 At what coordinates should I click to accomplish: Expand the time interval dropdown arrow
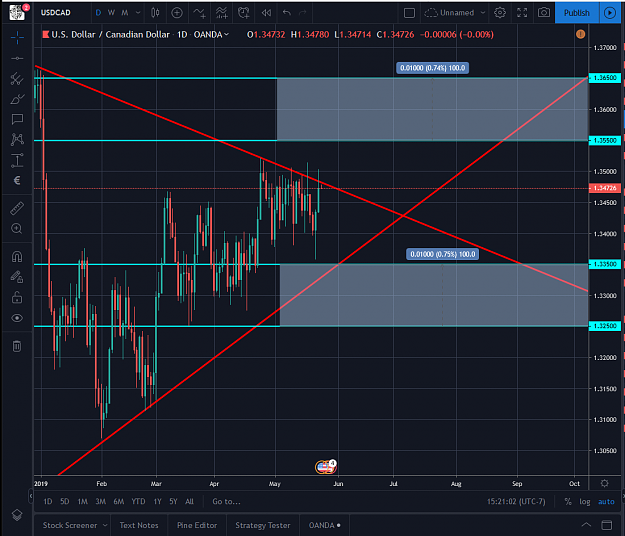coord(138,13)
